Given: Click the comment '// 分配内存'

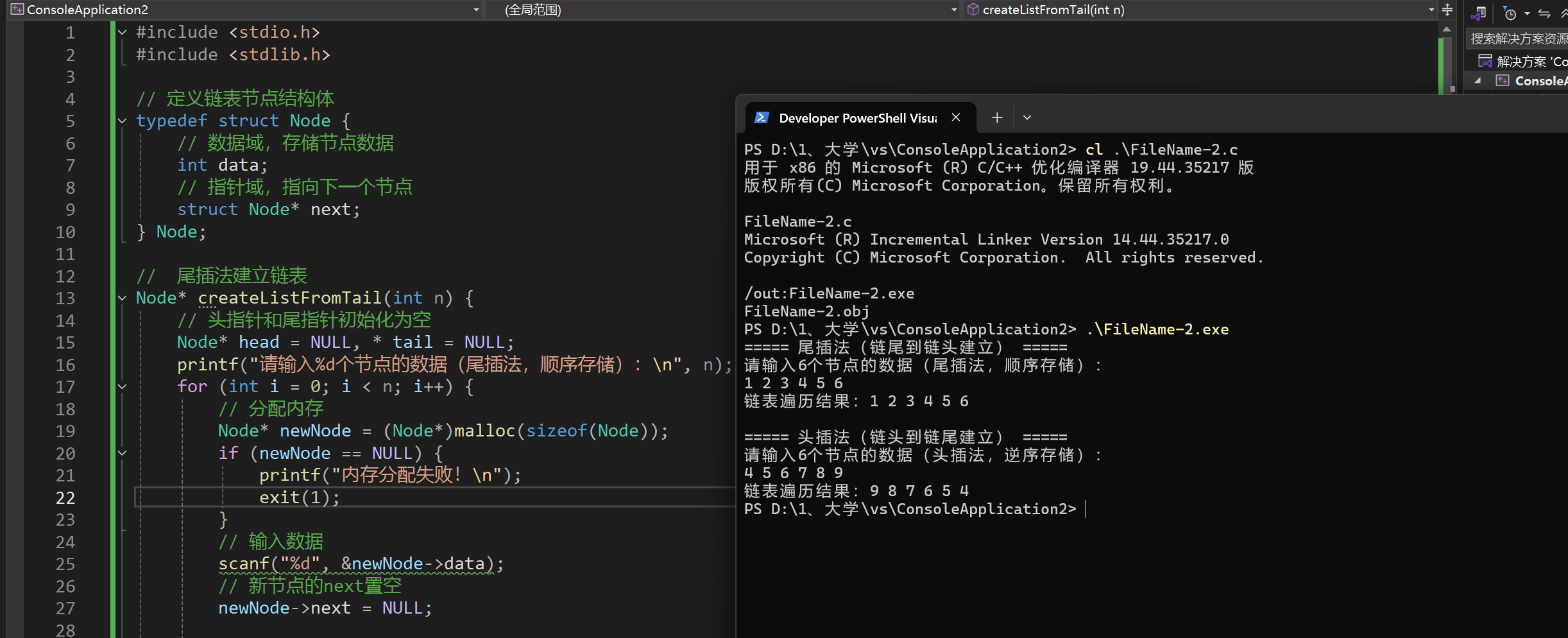Looking at the screenshot, I should (x=271, y=408).
